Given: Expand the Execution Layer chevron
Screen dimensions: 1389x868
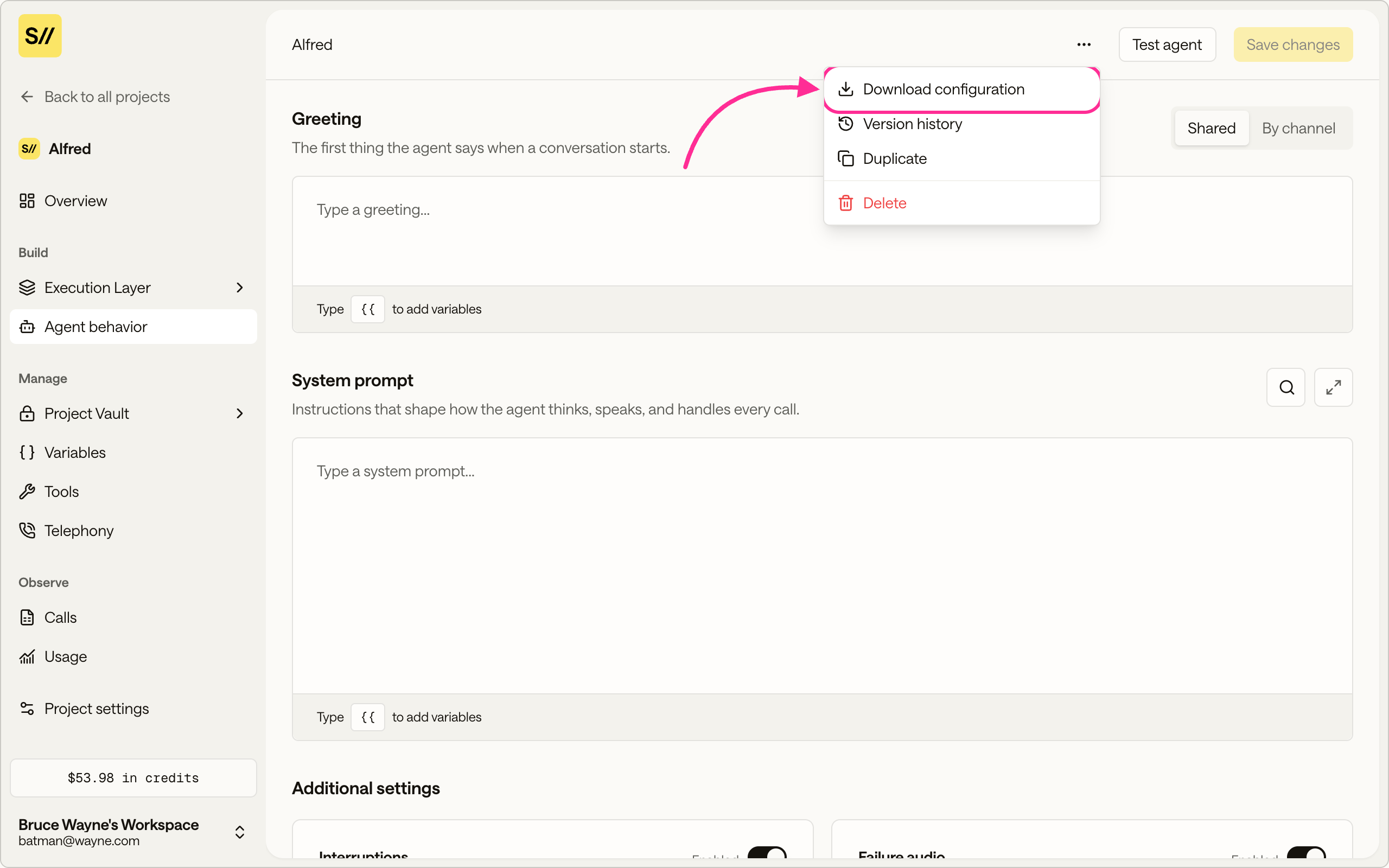Looking at the screenshot, I should [x=240, y=288].
